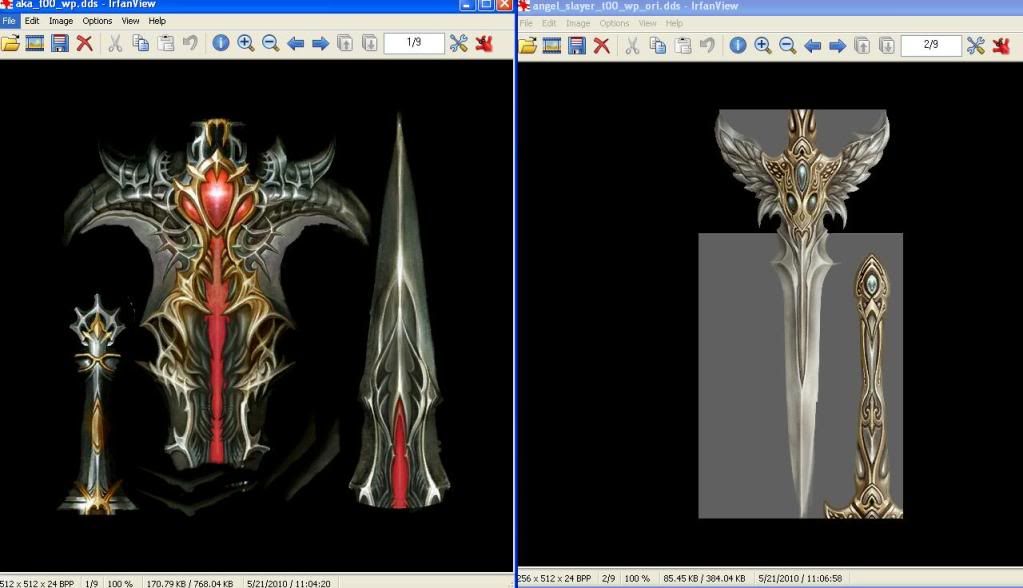
Task: Go to previous image in angel_slayer window
Action: [813, 45]
